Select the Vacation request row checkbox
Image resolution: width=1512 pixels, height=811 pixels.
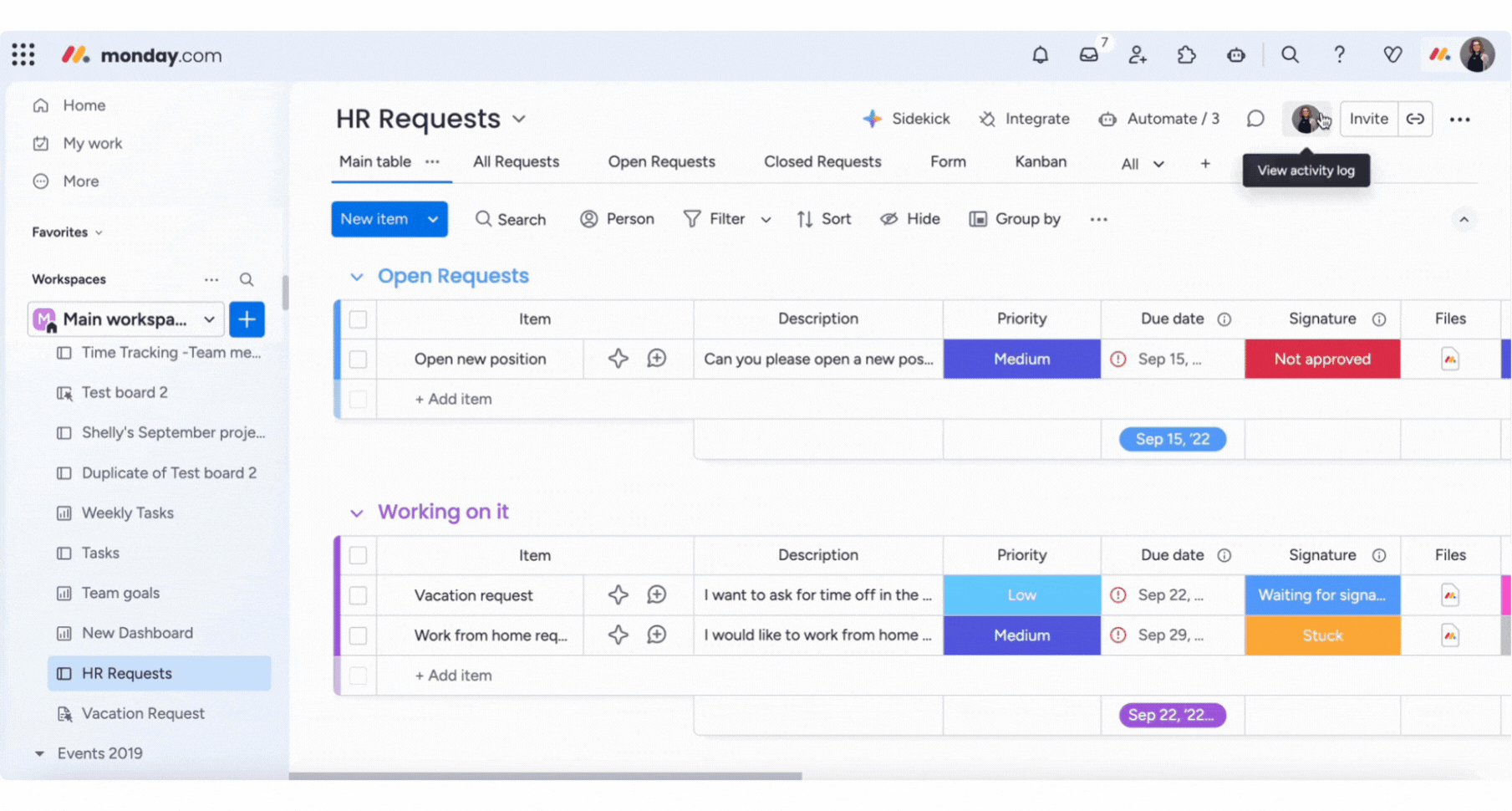[x=358, y=595]
